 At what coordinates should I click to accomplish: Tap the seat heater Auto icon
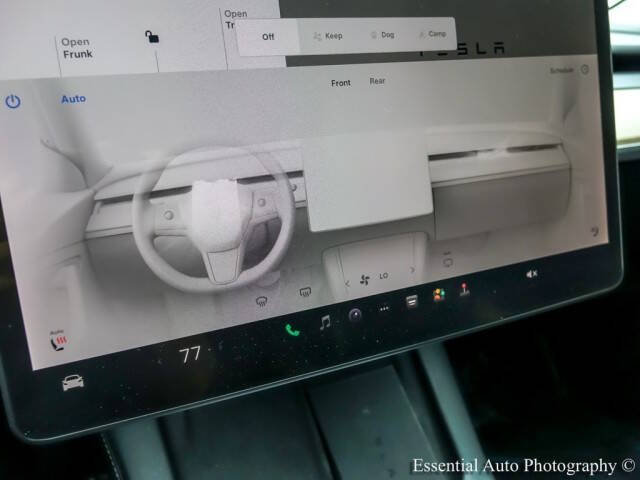[58, 340]
